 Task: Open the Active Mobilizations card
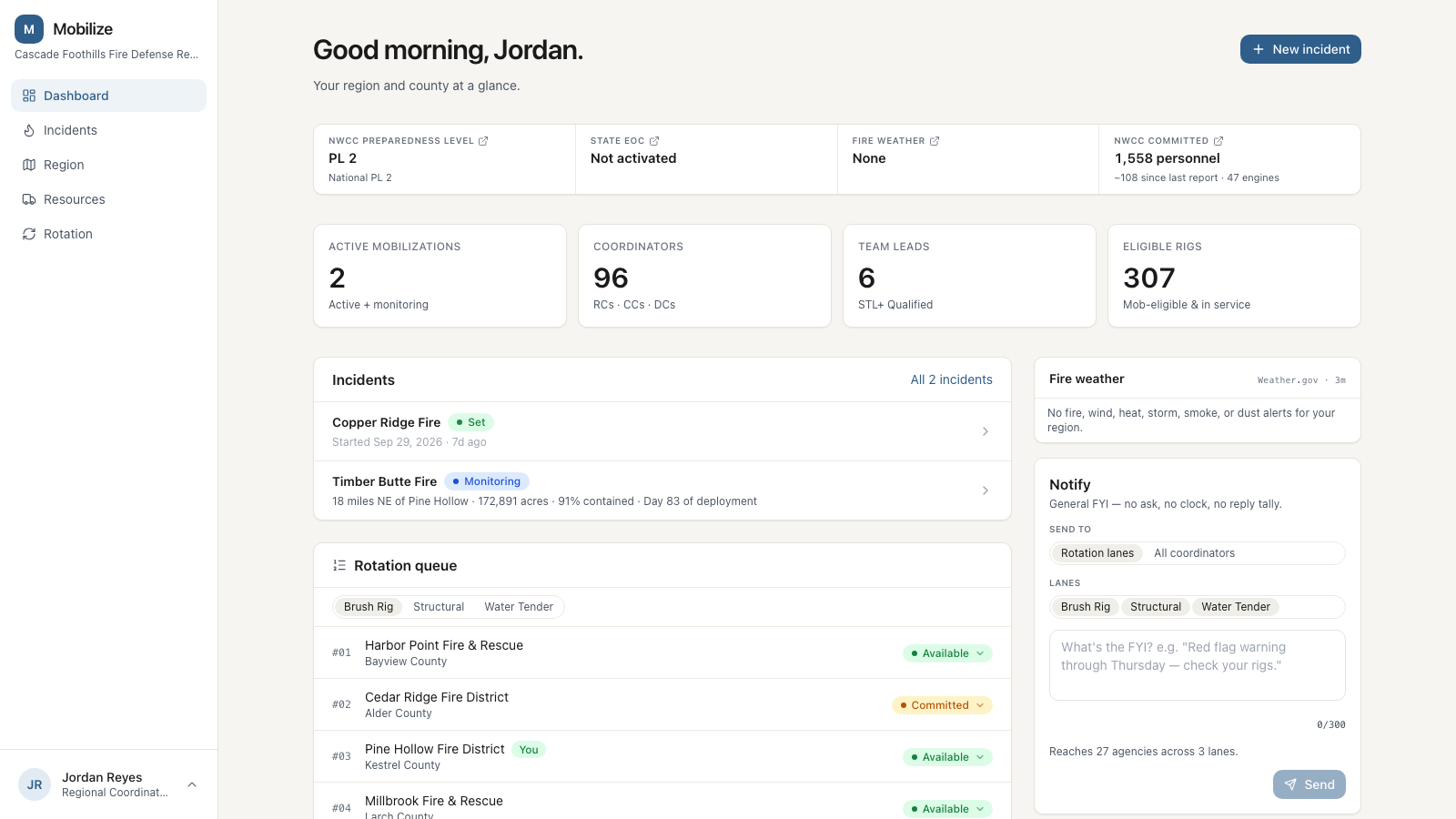[x=440, y=276]
